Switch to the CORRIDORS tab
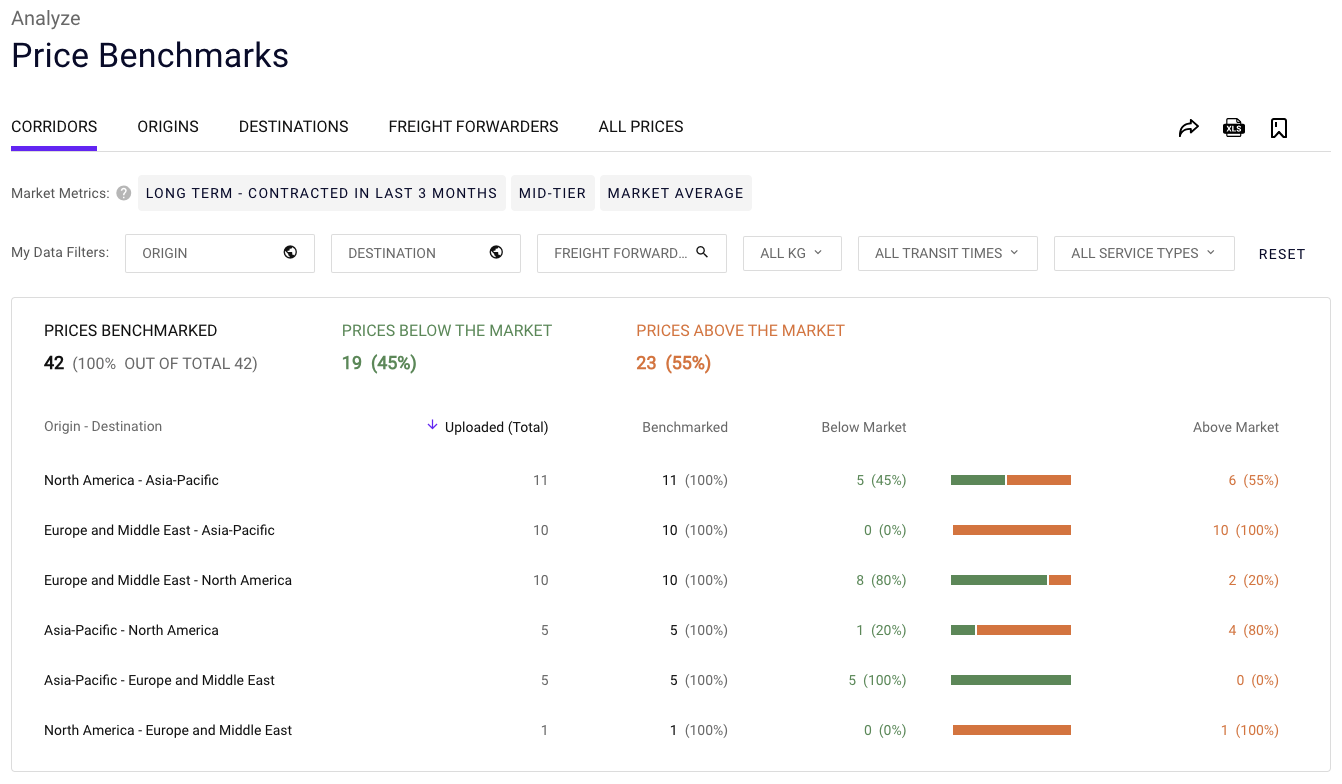The image size is (1342, 784). [54, 127]
